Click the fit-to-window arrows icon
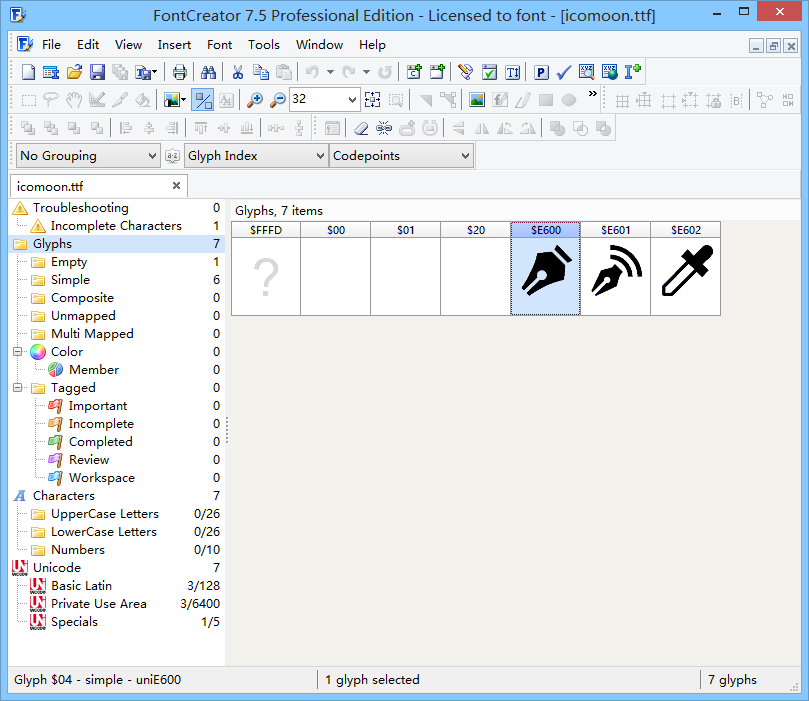809x701 pixels. coord(373,100)
